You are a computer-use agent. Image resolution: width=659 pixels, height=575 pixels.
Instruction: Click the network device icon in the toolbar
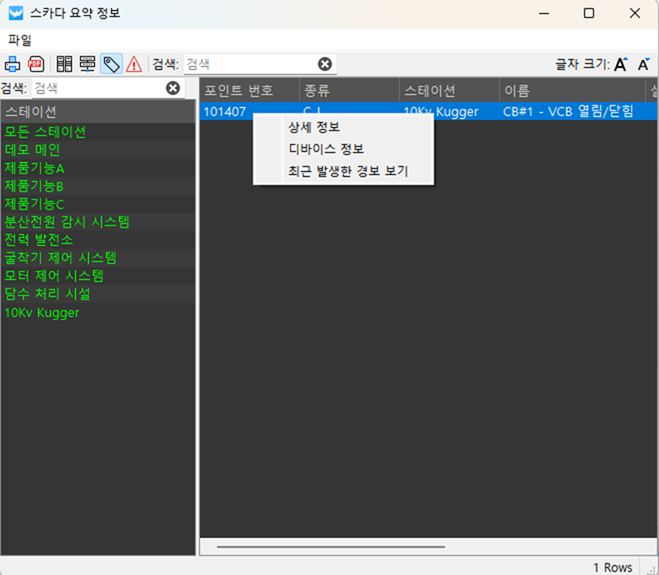pos(88,64)
